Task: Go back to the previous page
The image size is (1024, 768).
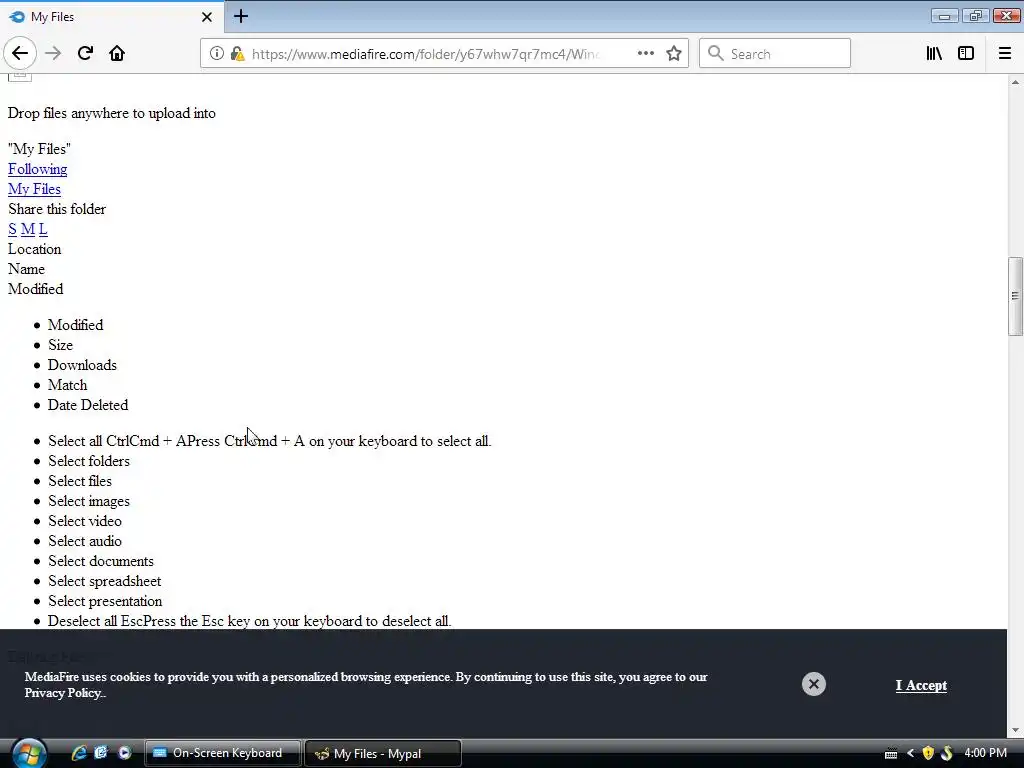Action: pyautogui.click(x=20, y=54)
